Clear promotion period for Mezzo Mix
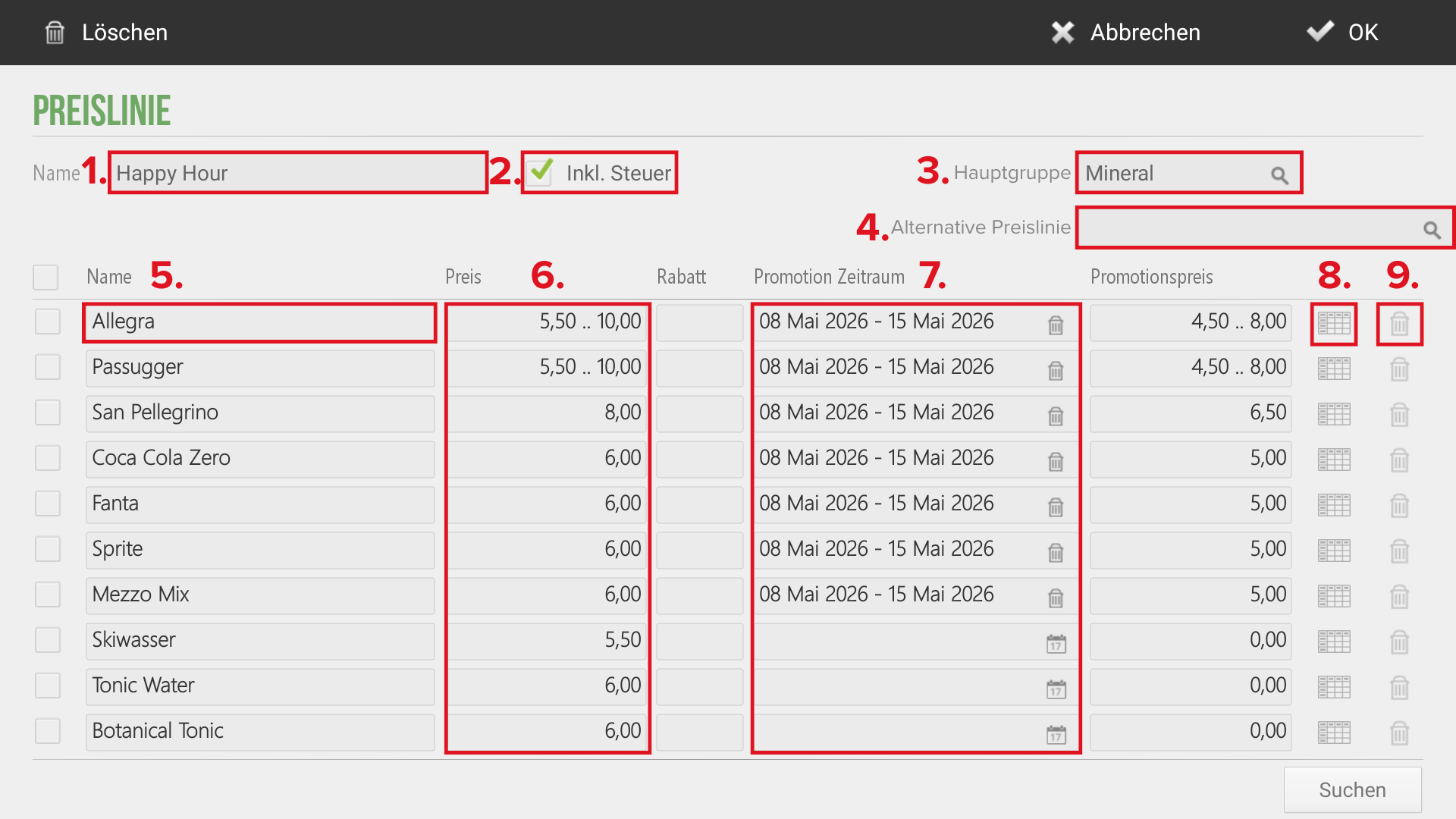The image size is (1456, 819). pos(1056,598)
